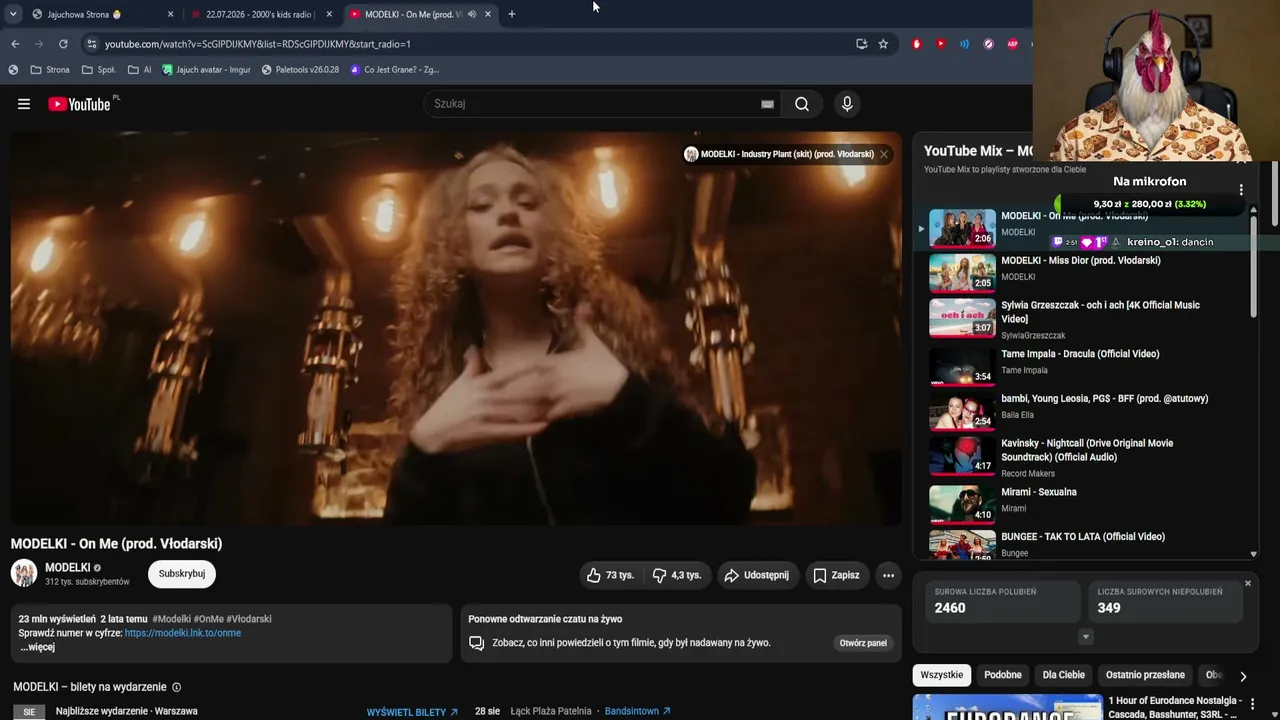Click the search magnifier button
1280x720 pixels.
click(802, 104)
